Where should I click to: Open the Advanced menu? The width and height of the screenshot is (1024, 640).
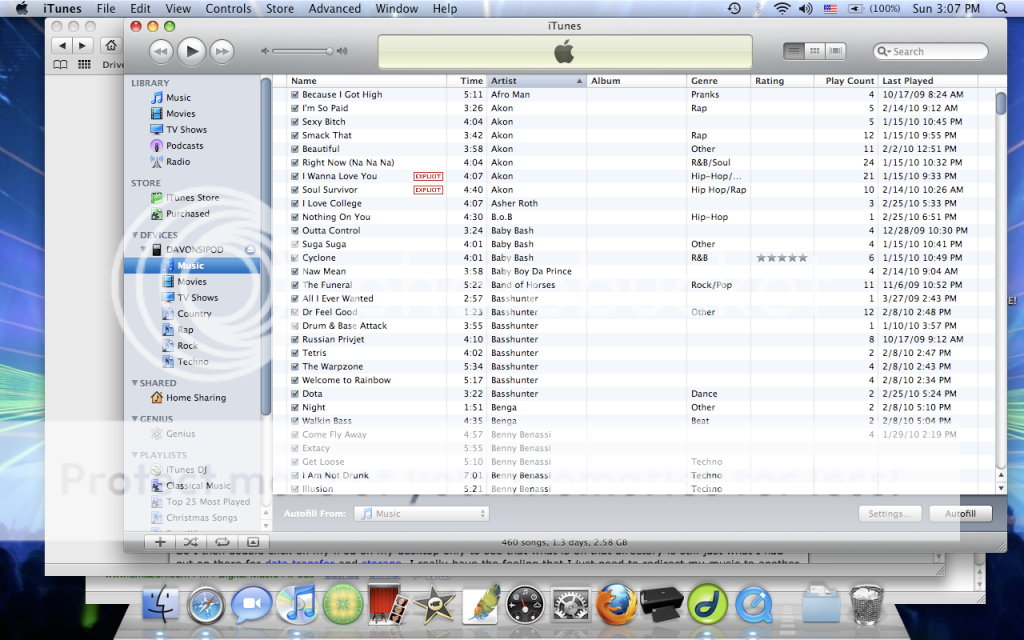(334, 8)
